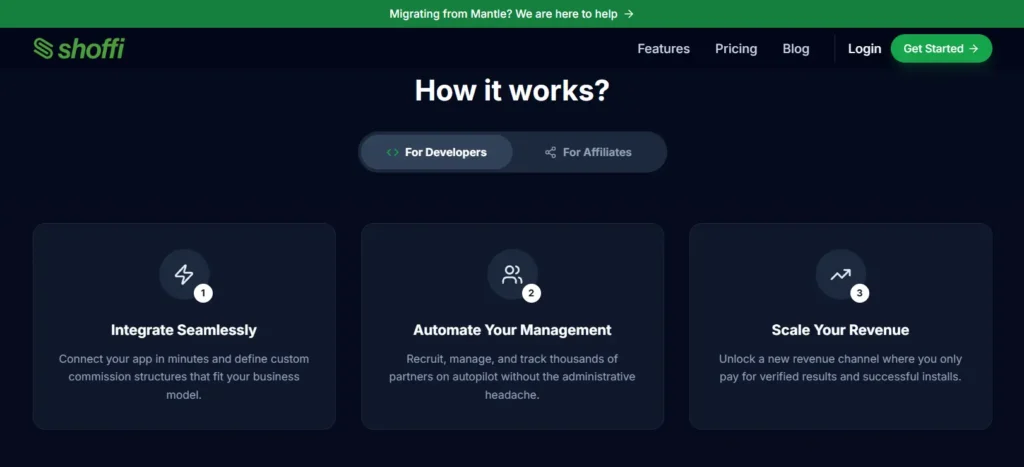
Task: Click the Migrating from Mantle banner text
Action: 503,14
